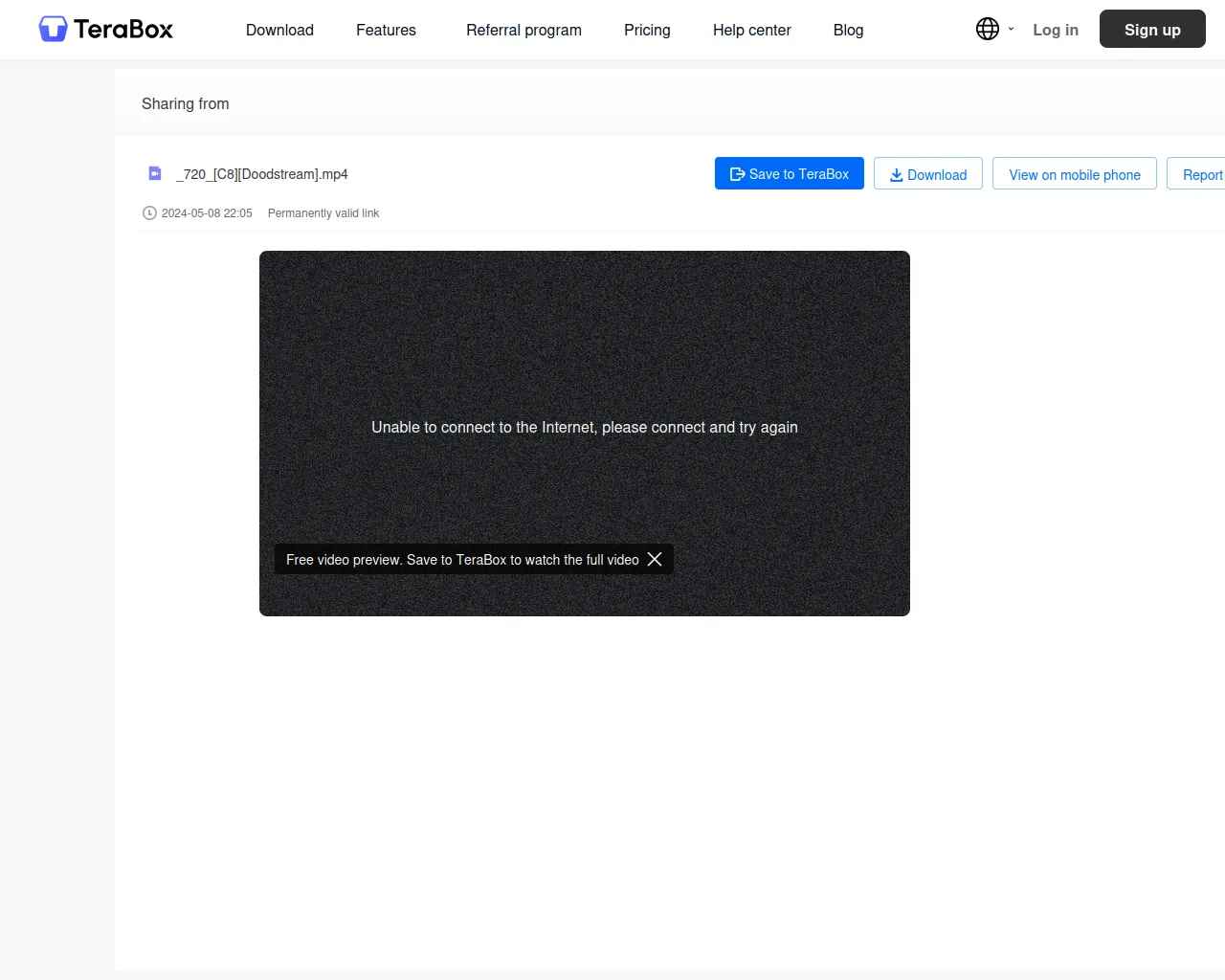The image size is (1225, 980).
Task: Open the Features menu item
Action: tap(386, 30)
